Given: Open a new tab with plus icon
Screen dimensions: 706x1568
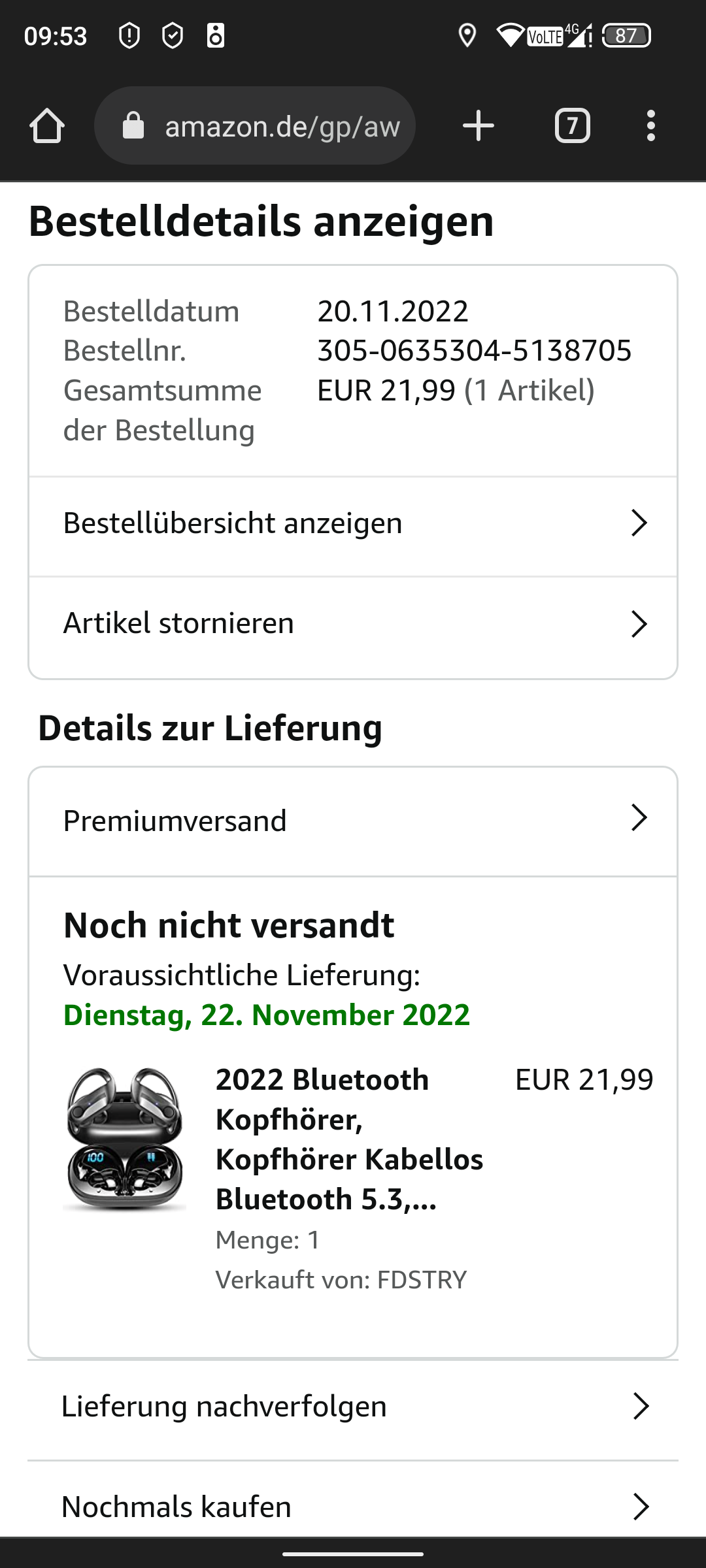Looking at the screenshot, I should click(479, 125).
